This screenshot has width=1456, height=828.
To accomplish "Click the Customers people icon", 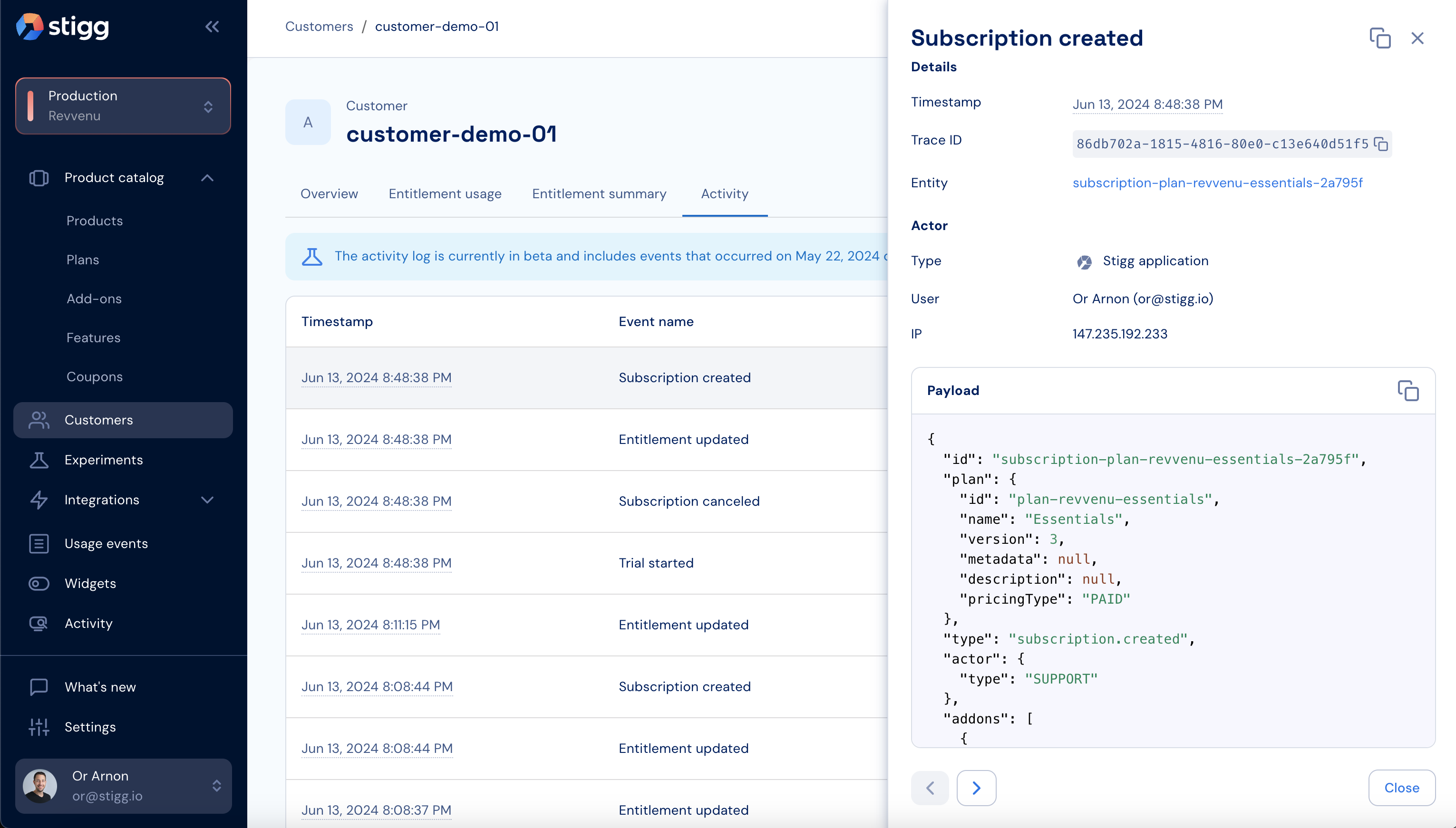I will (x=39, y=420).
